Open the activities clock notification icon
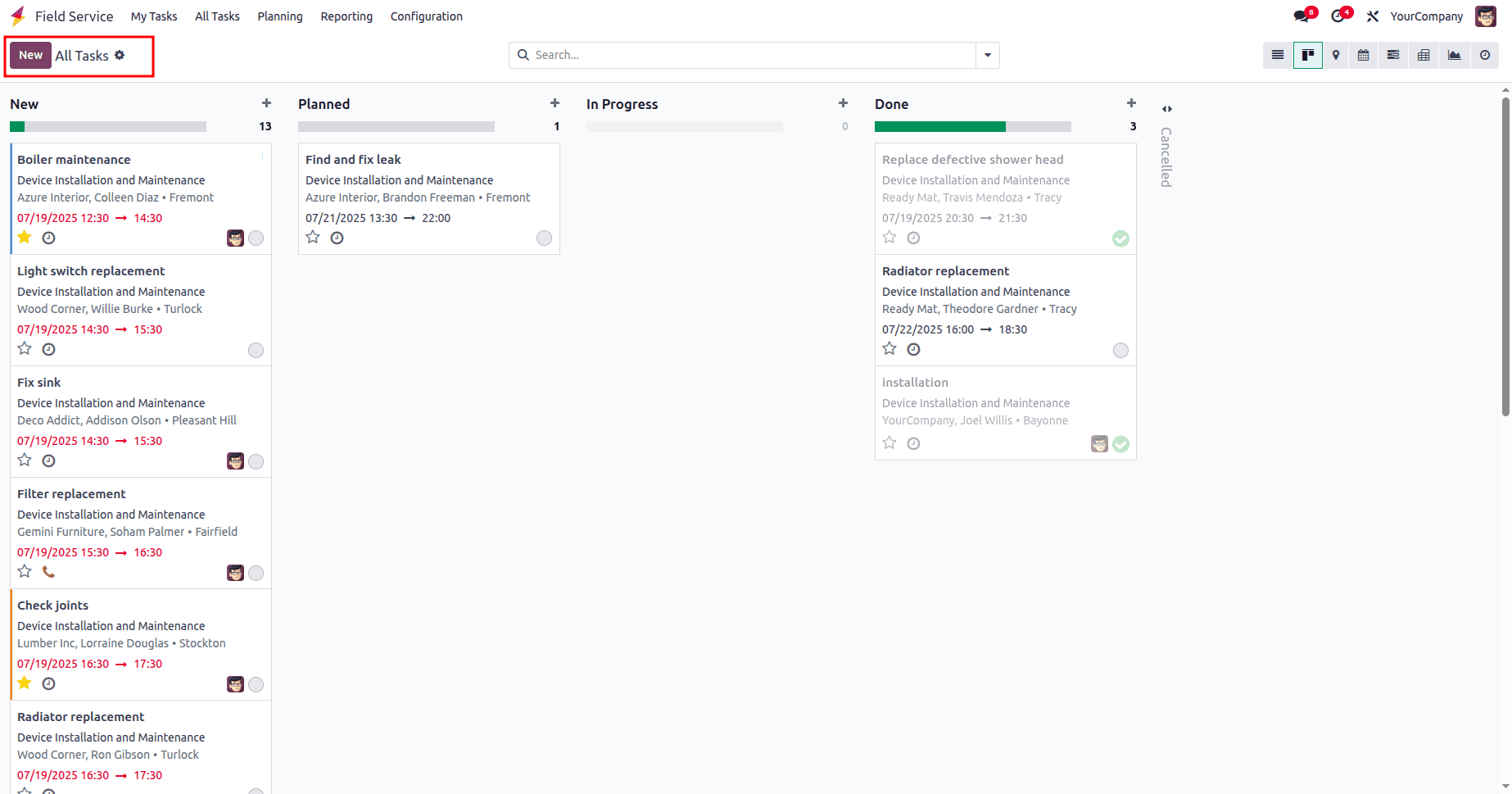The width and height of the screenshot is (1512, 794). point(1339,16)
